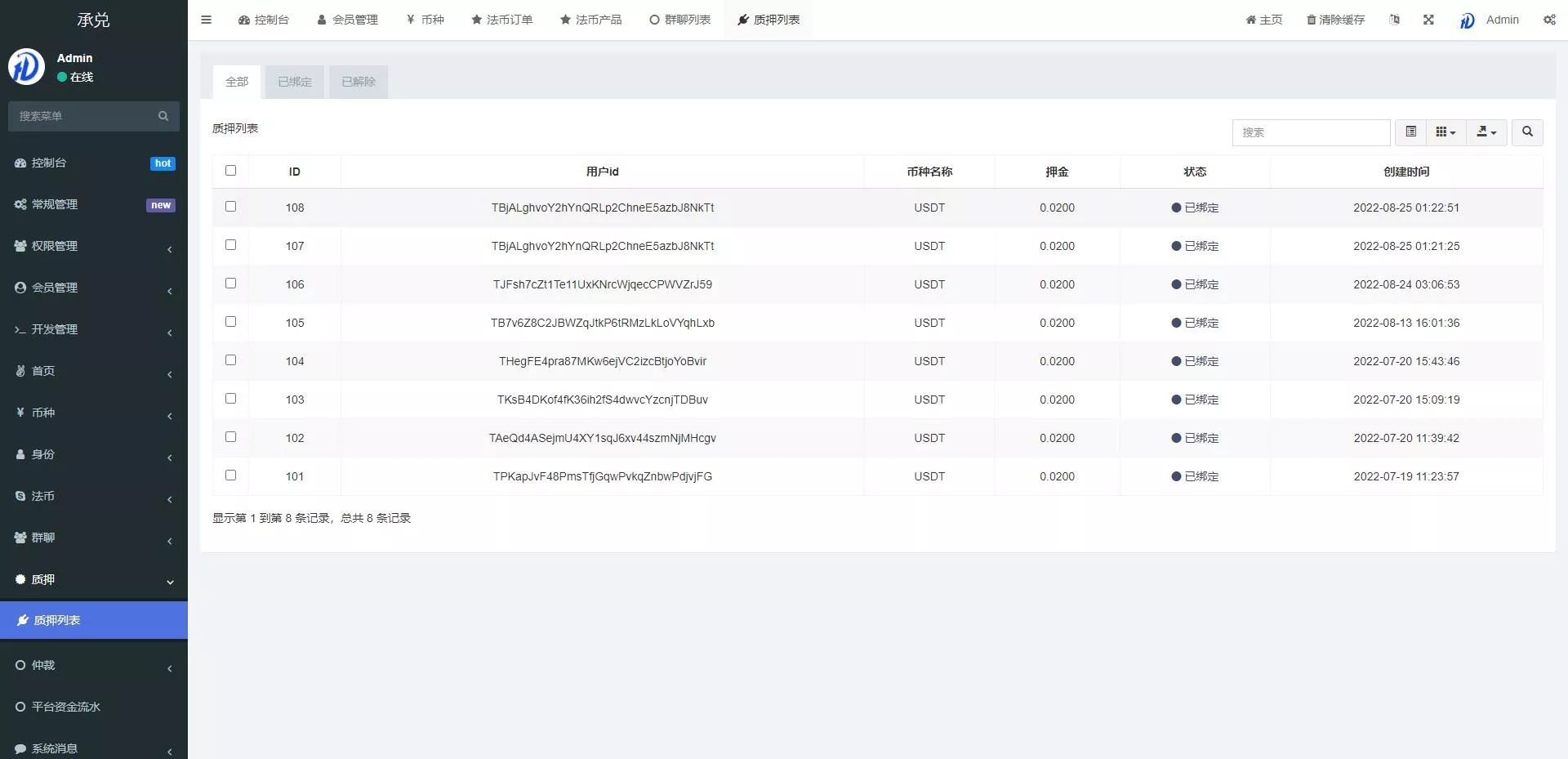
Task: Click the search icon in the sidebar menu box
Action: [163, 116]
